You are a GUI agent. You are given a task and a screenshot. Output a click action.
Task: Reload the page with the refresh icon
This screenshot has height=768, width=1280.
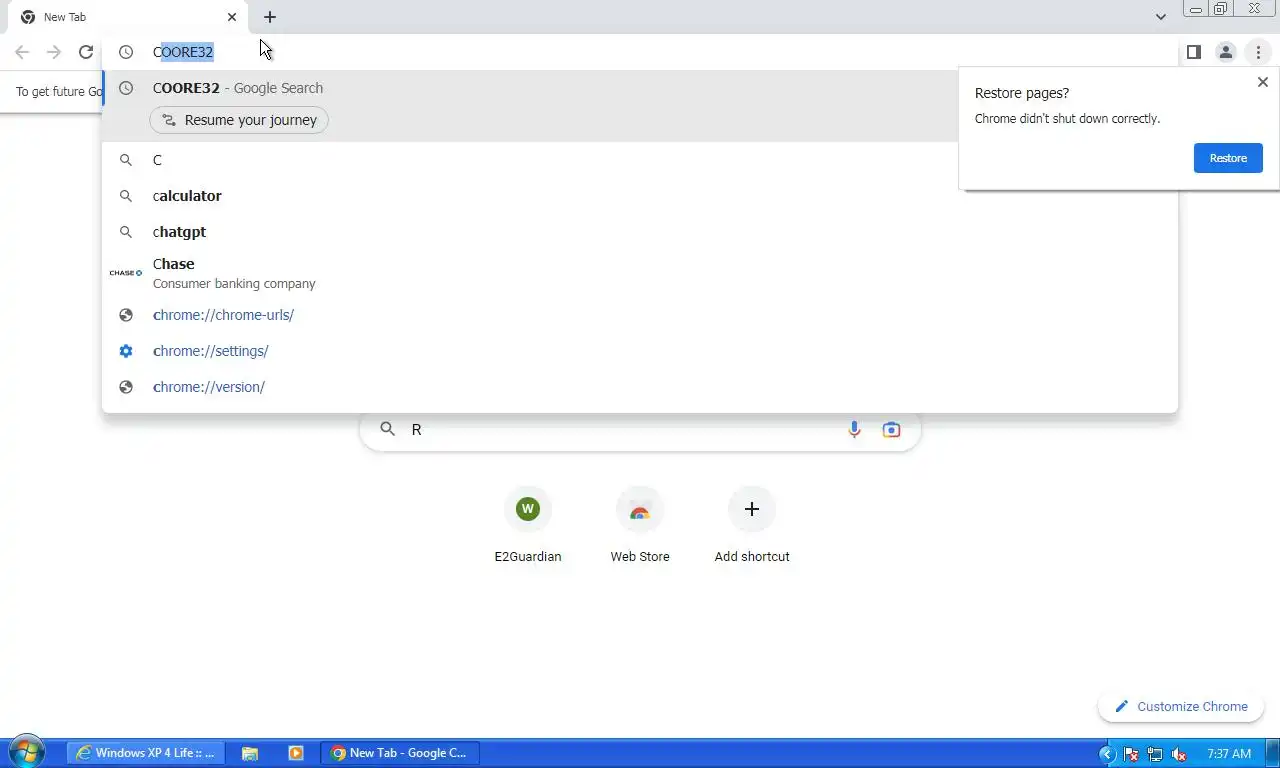[x=86, y=52]
